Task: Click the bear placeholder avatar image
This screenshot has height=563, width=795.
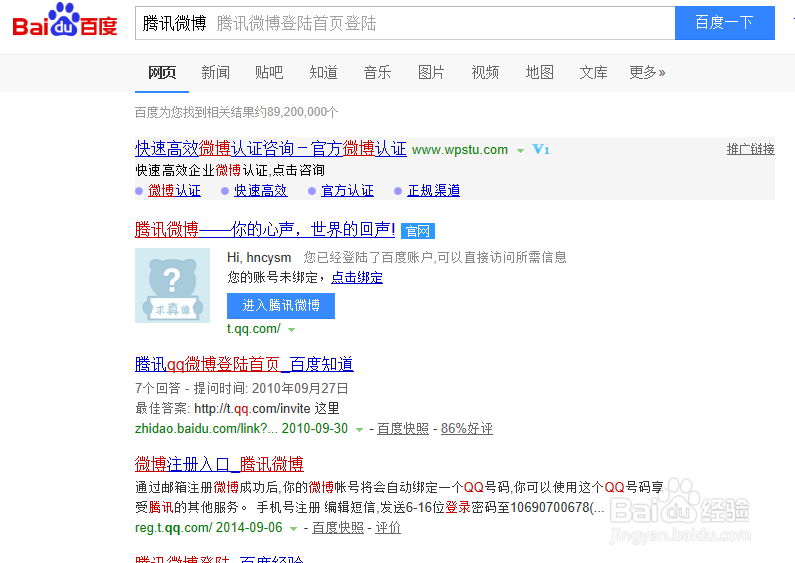Action: pos(172,286)
